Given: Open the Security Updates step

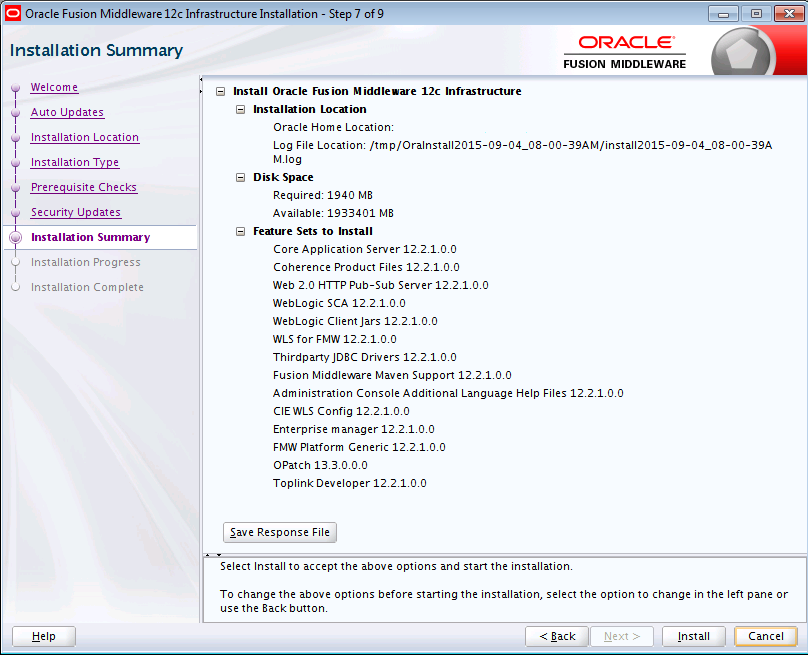Looking at the screenshot, I should coord(76,212).
